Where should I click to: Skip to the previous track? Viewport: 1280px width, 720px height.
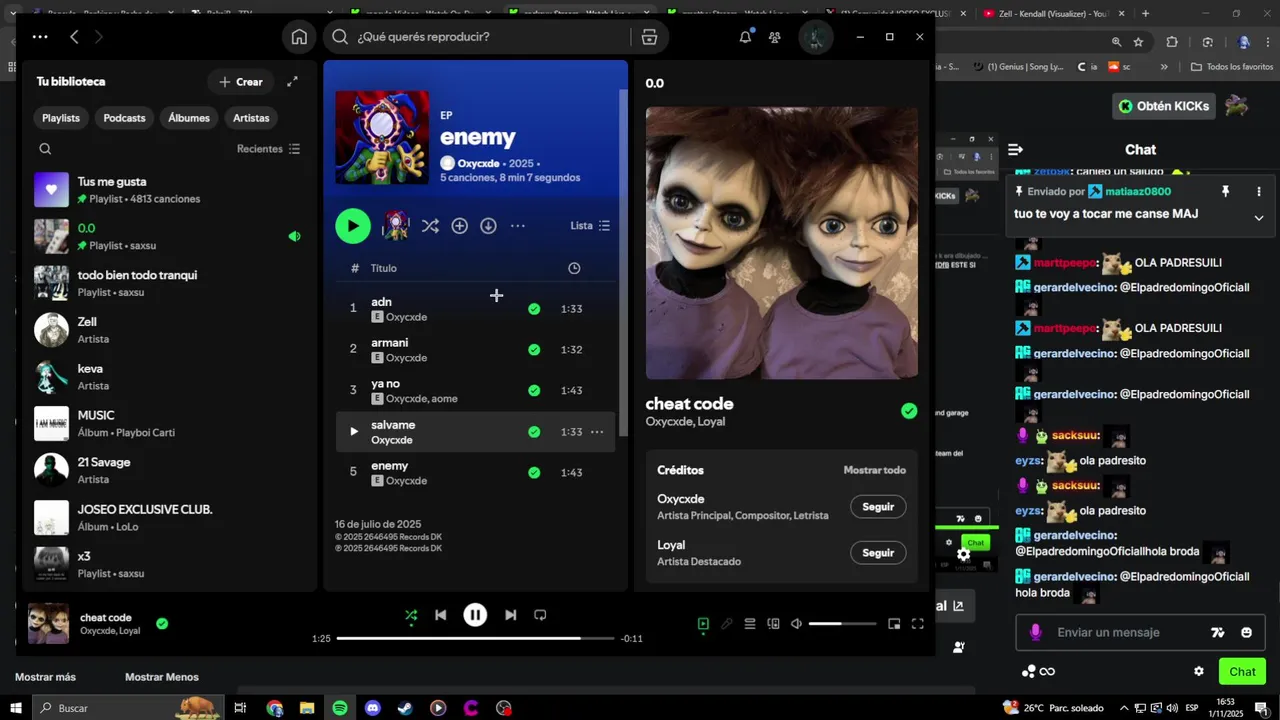[x=440, y=615]
